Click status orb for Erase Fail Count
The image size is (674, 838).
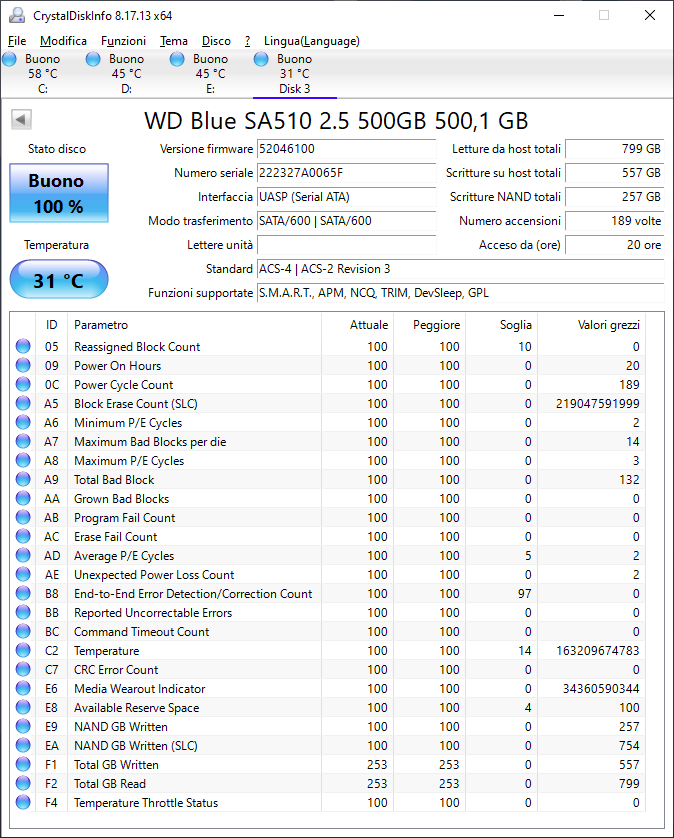(23, 537)
